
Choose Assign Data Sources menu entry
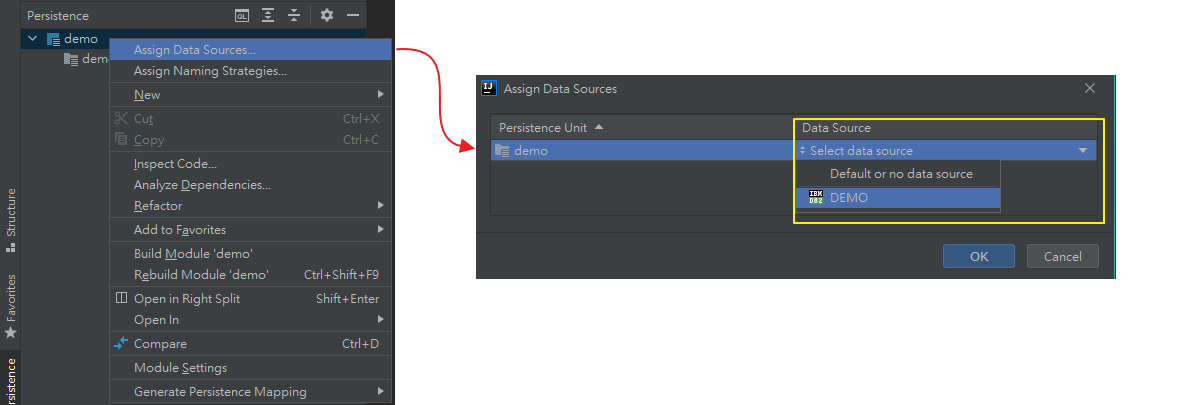click(195, 49)
